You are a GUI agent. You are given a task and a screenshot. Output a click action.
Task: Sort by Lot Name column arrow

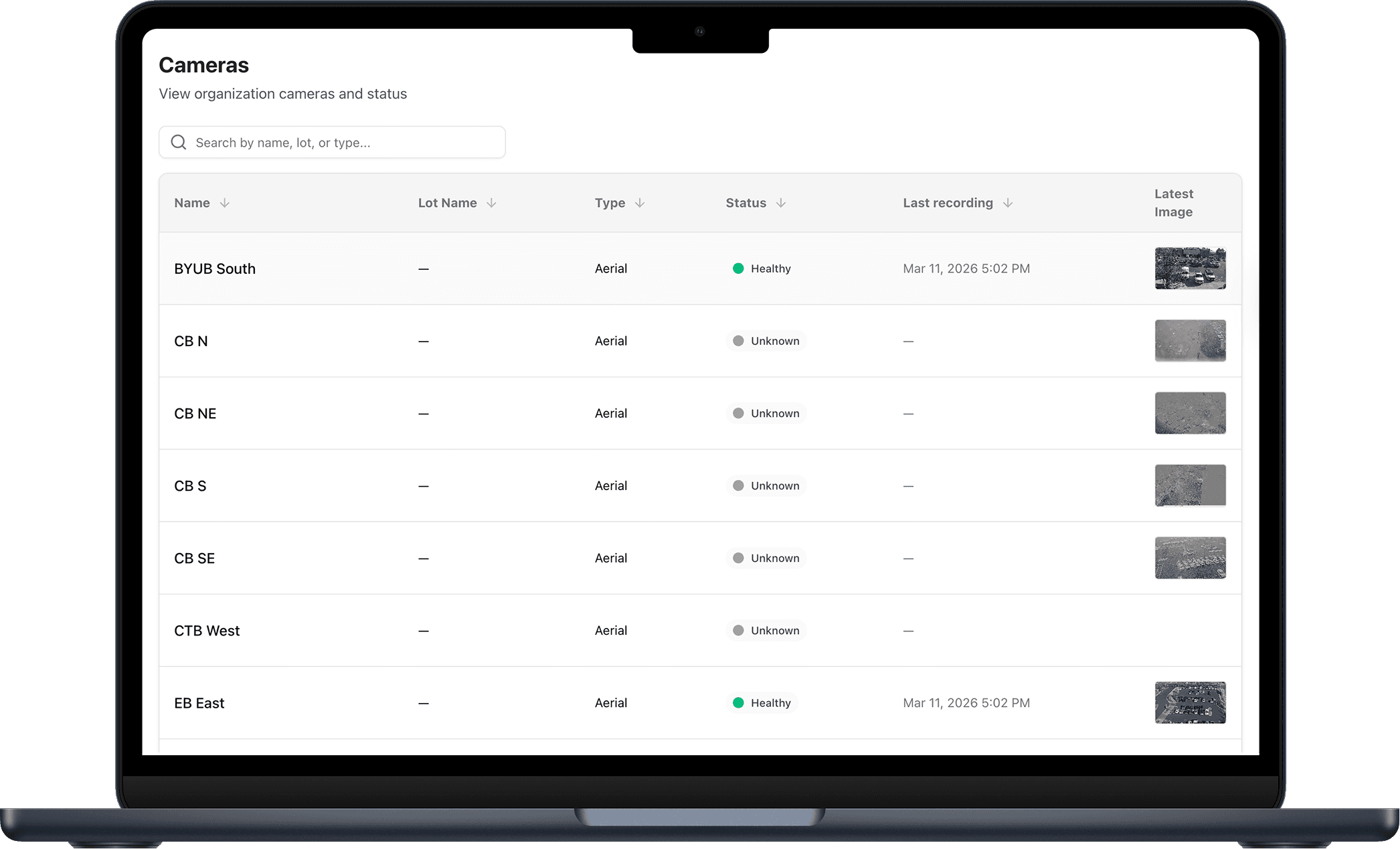pyautogui.click(x=491, y=203)
